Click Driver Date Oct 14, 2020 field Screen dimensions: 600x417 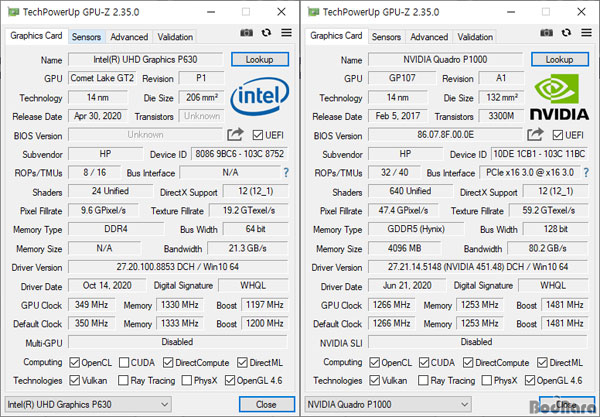(107, 285)
